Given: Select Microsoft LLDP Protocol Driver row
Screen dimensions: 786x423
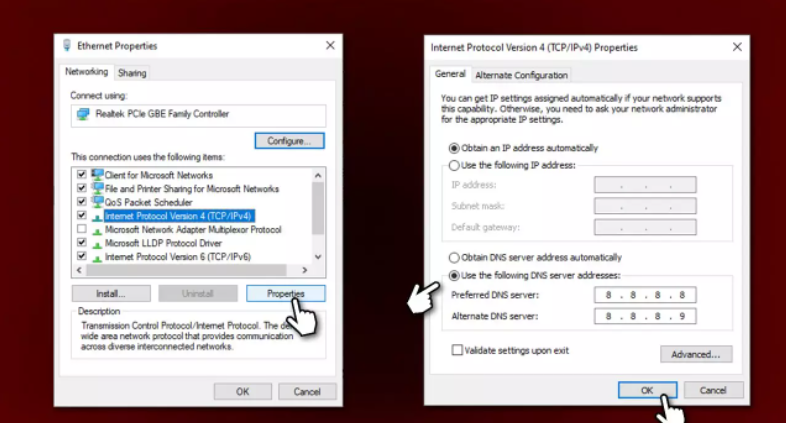Looking at the screenshot, I should tap(163, 243).
